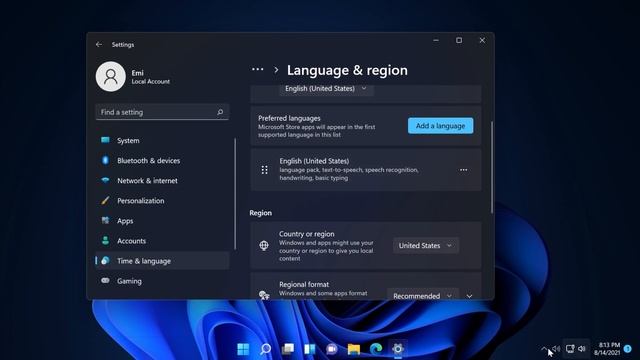This screenshot has width=640, height=360.
Task: Open Gaming settings category
Action: (162, 281)
